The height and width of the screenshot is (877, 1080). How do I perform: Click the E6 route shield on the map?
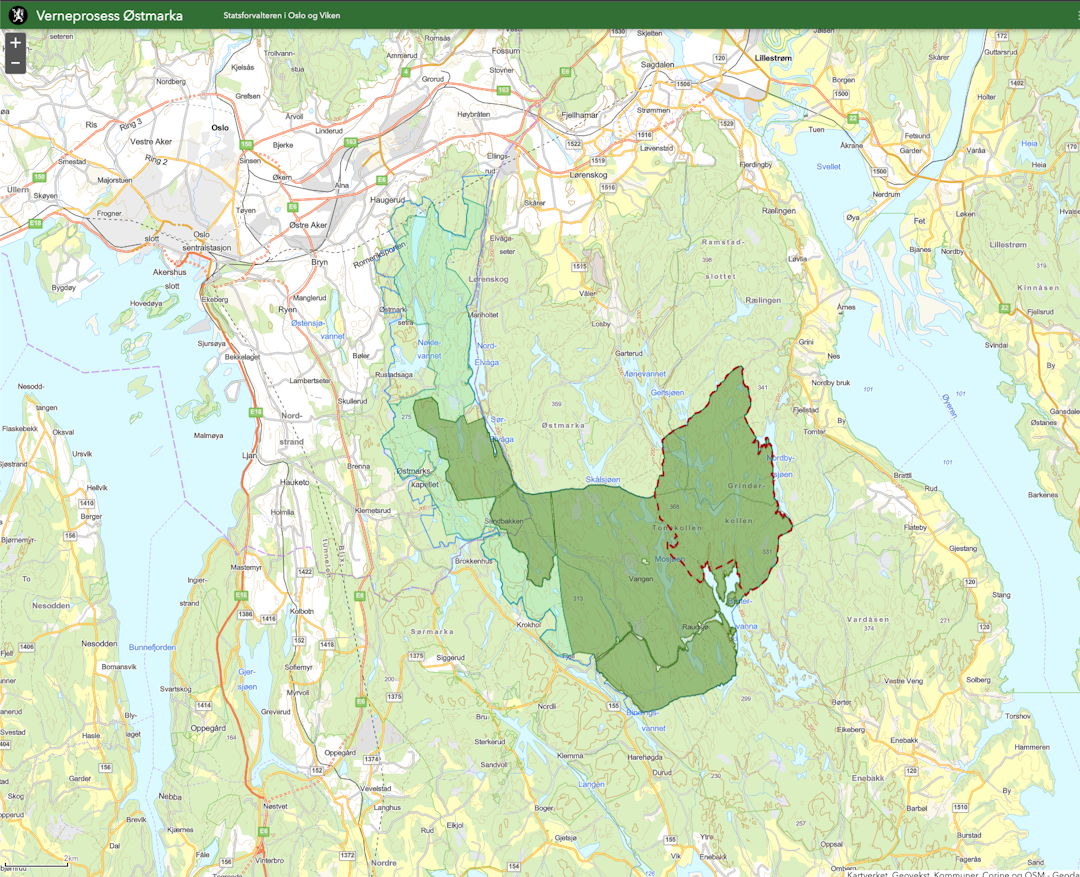[x=292, y=207]
